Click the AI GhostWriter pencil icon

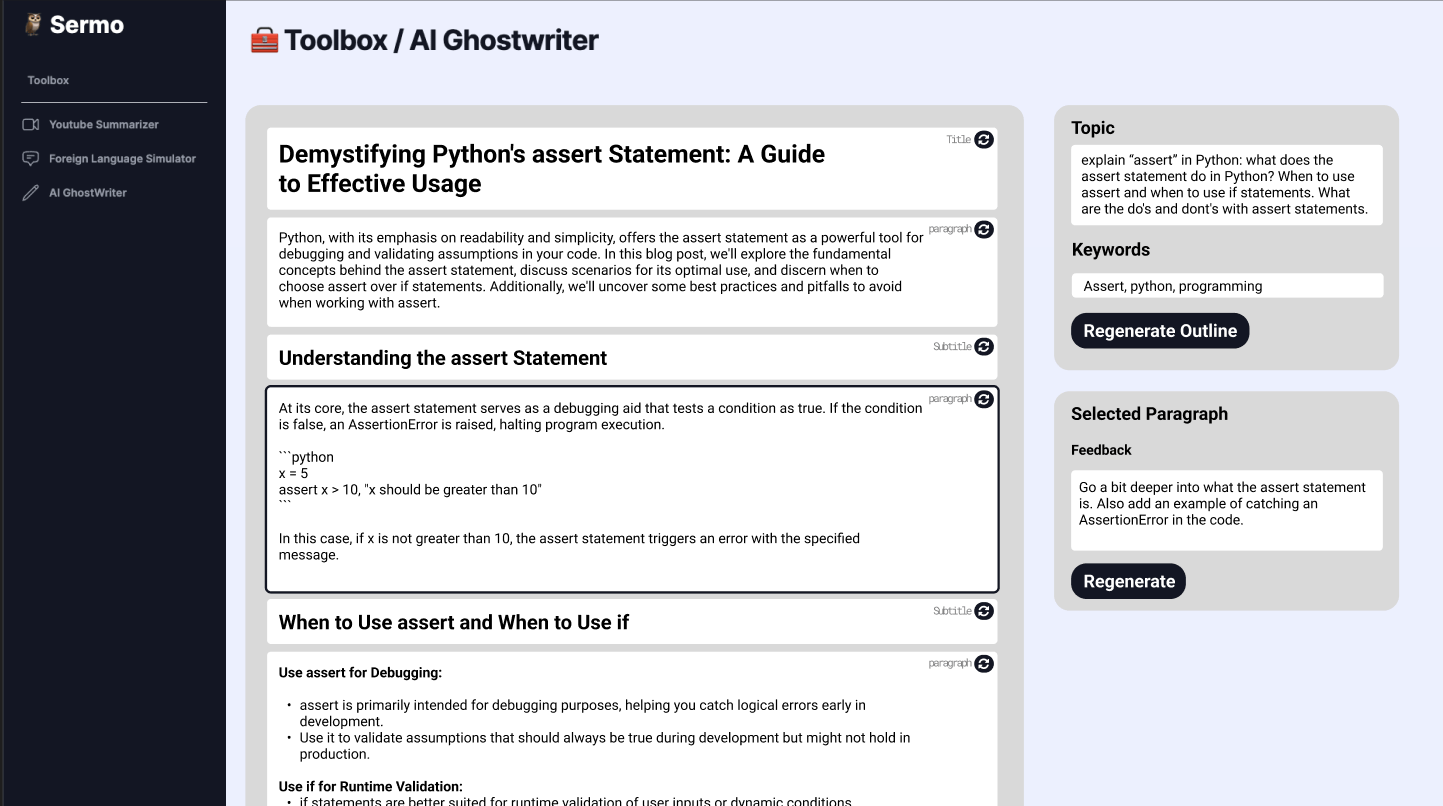coord(30,192)
